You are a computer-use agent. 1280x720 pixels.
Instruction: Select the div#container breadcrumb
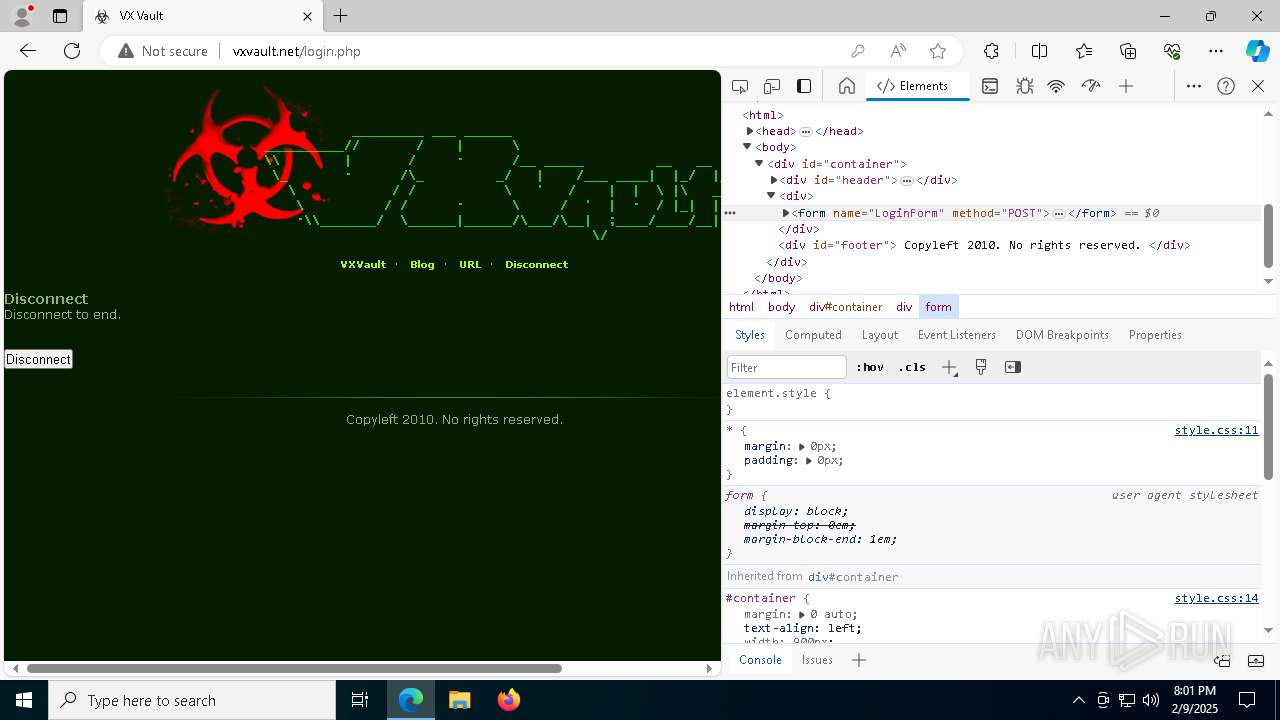[846, 307]
